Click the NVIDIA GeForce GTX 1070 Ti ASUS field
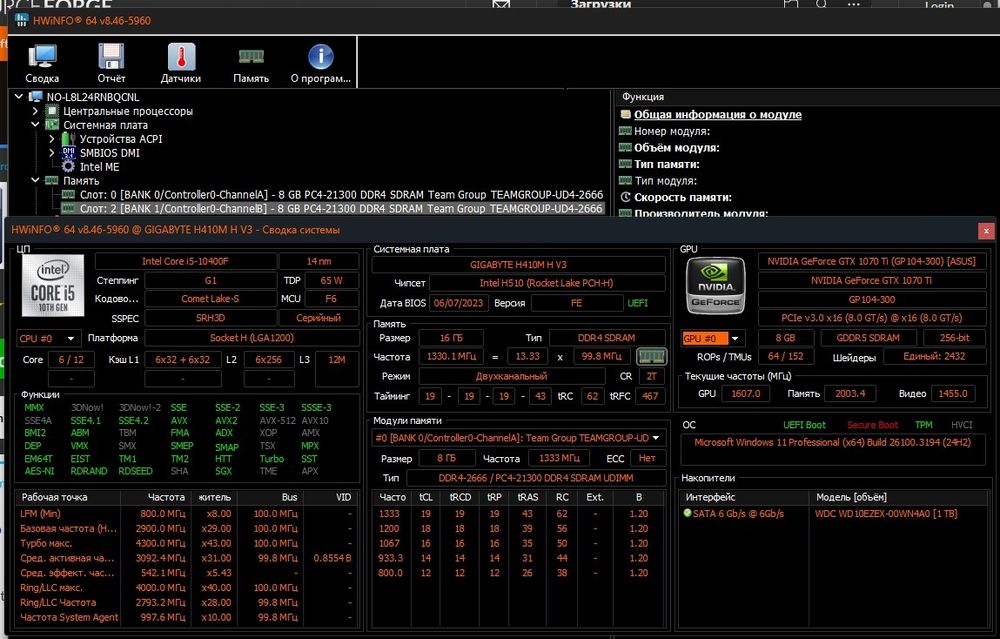1000x639 pixels. 871,261
